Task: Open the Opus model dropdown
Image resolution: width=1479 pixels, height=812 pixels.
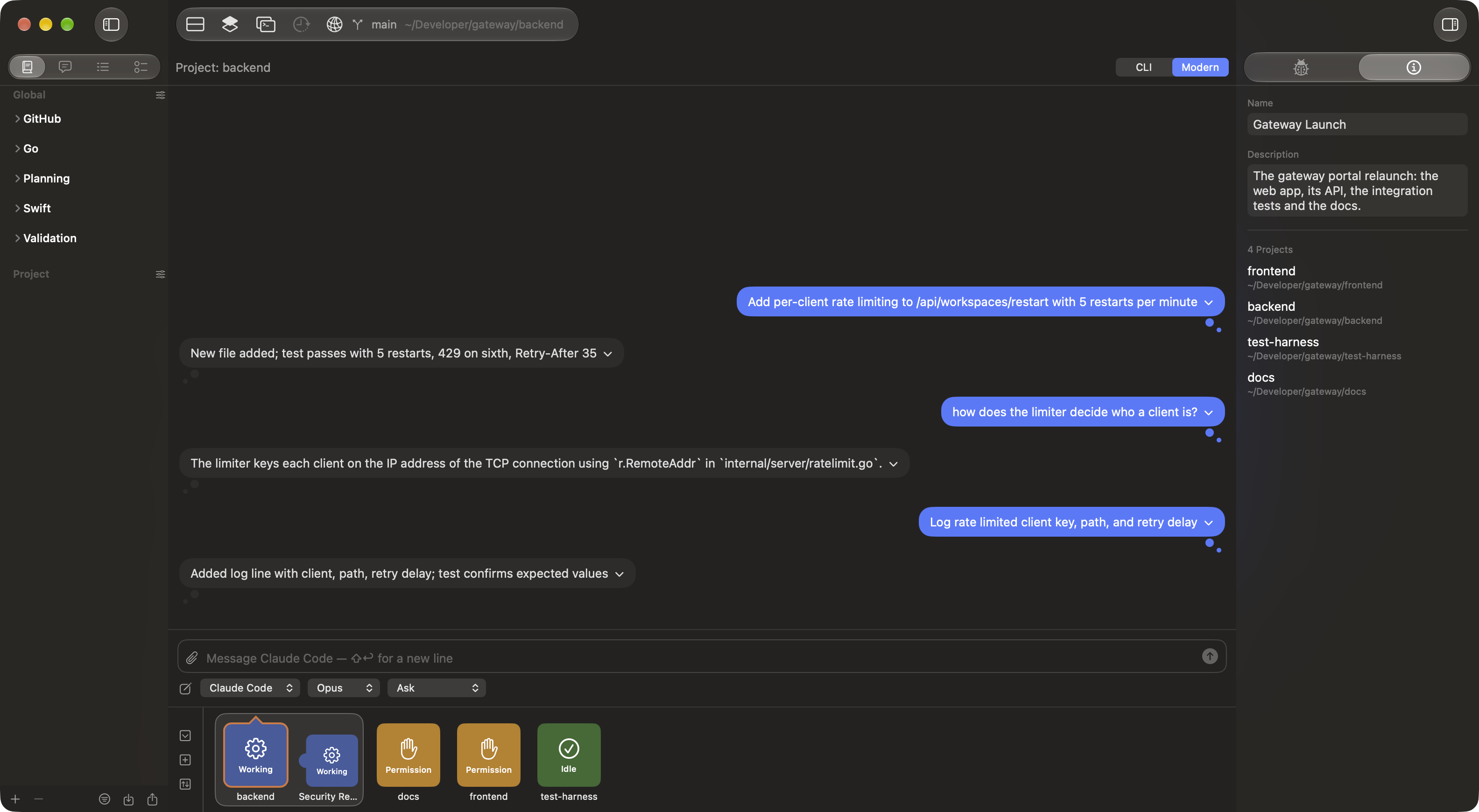Action: [x=343, y=687]
